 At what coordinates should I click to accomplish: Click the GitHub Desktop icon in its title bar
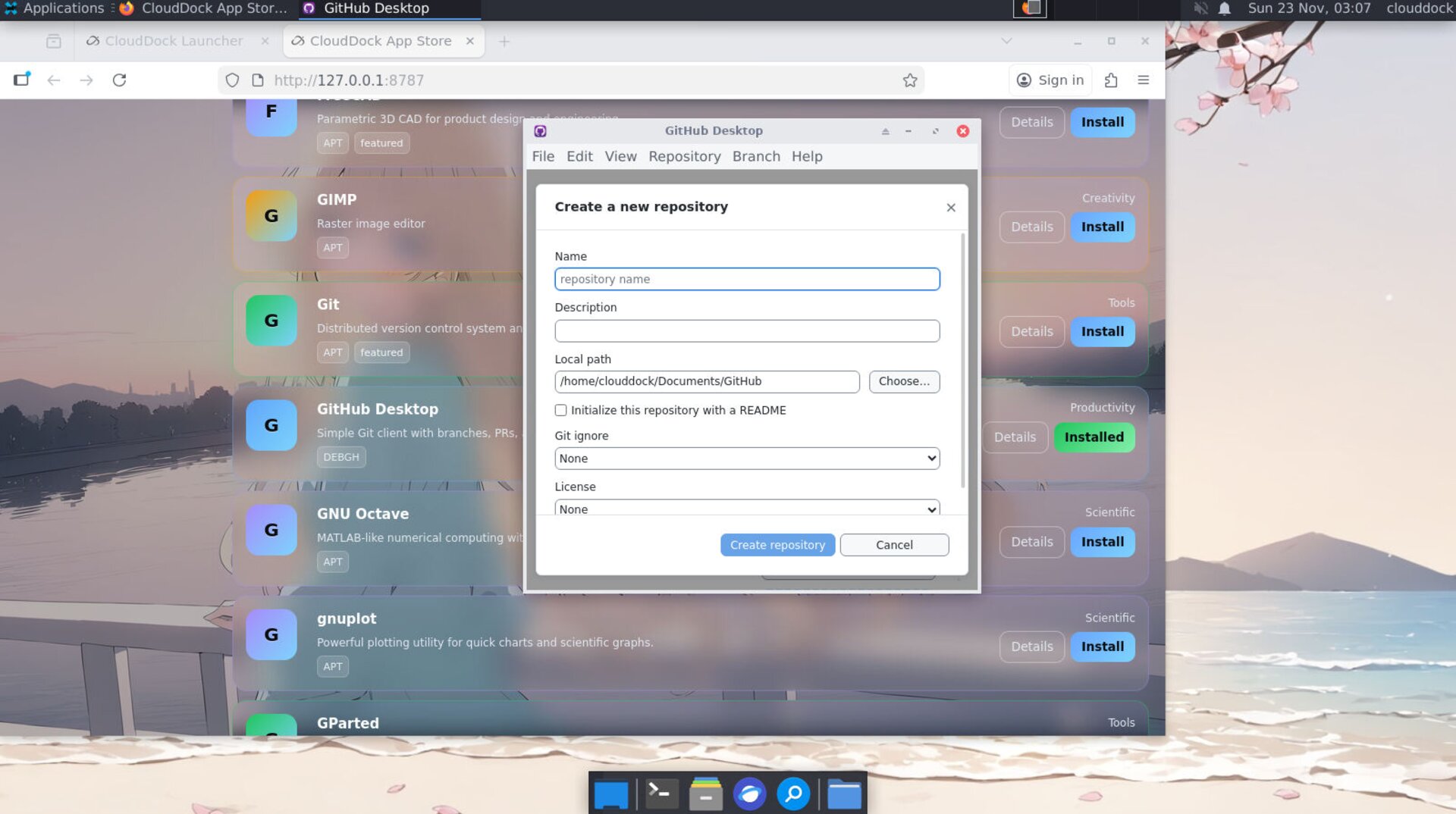(540, 130)
